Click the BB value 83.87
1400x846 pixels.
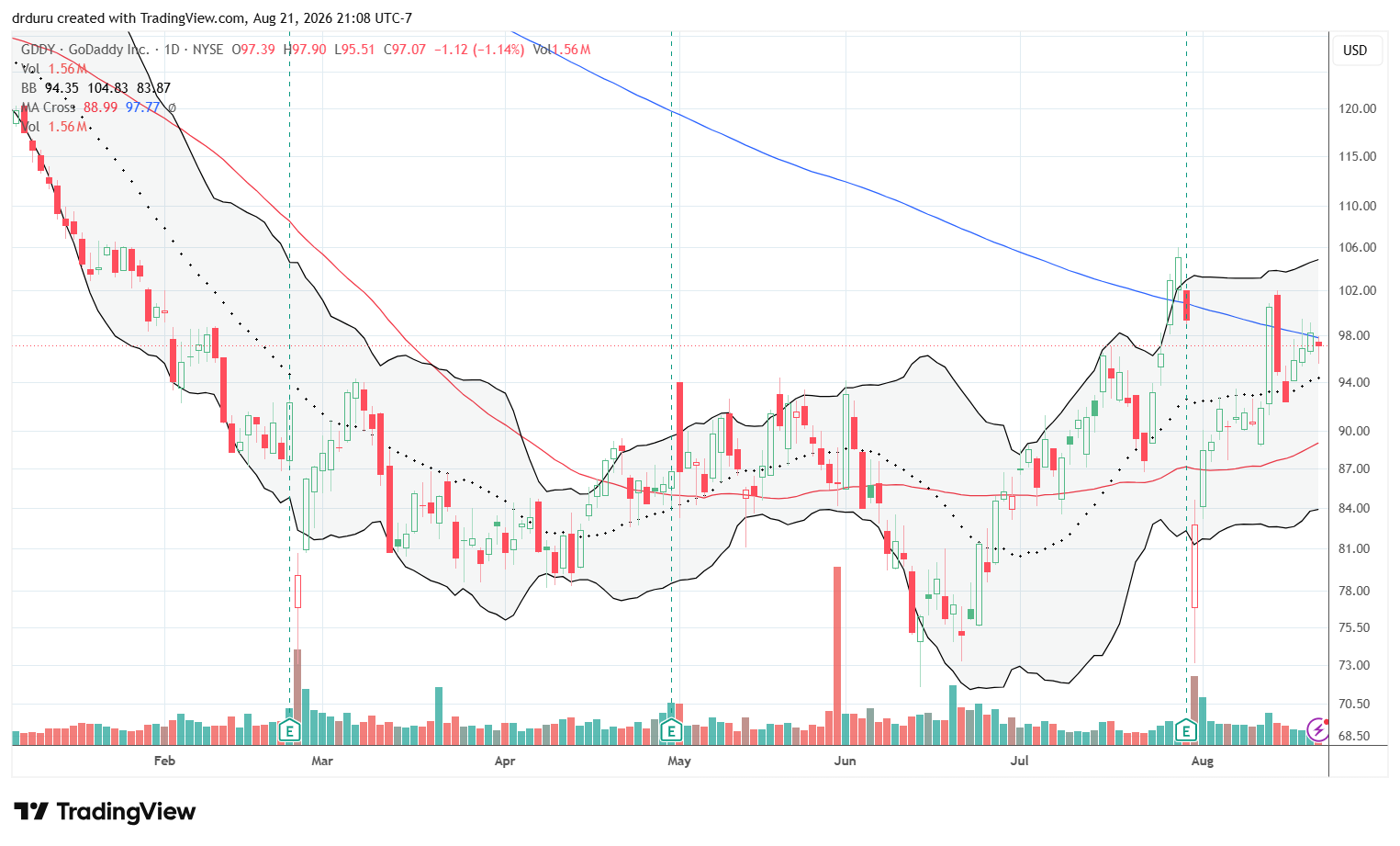click(x=152, y=88)
